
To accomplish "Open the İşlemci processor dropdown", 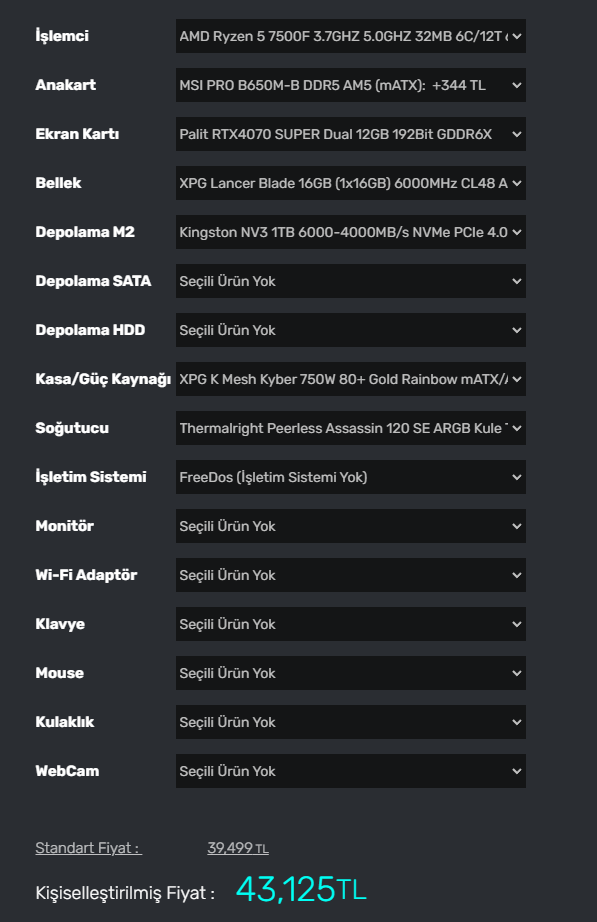I will (351, 36).
